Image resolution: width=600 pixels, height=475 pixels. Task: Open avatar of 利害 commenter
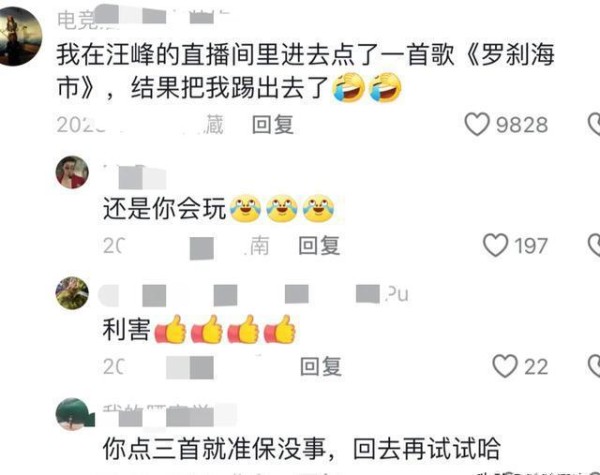72,293
